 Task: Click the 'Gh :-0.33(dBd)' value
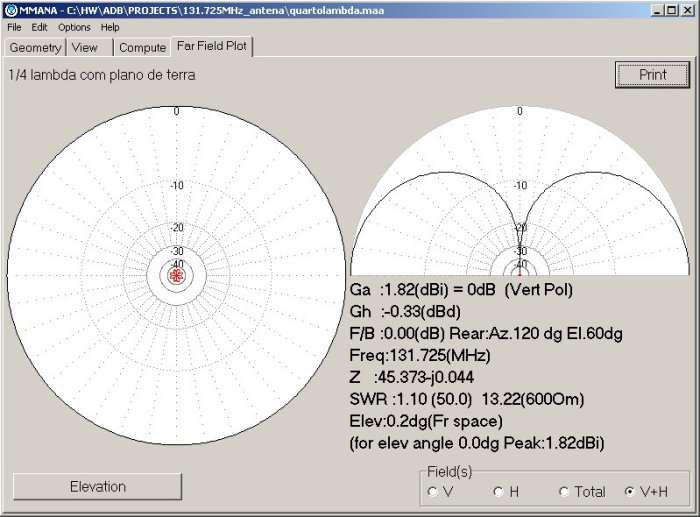(x=405, y=312)
